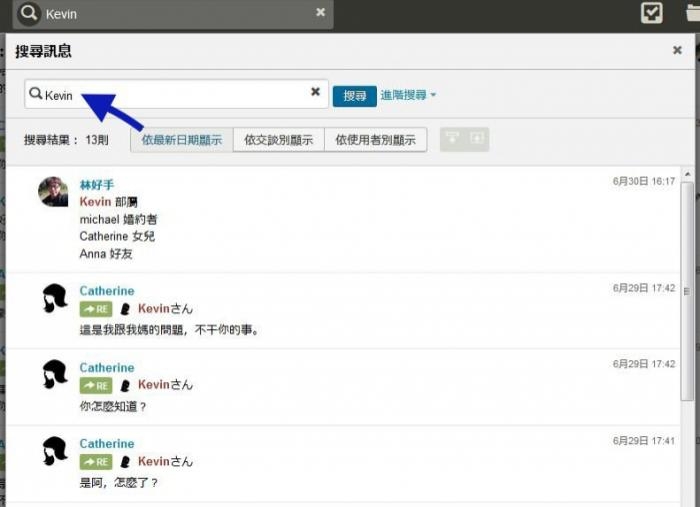This screenshot has width=700, height=507.
Task: Click the magnifier icon in top search bar
Action: [x=29, y=13]
